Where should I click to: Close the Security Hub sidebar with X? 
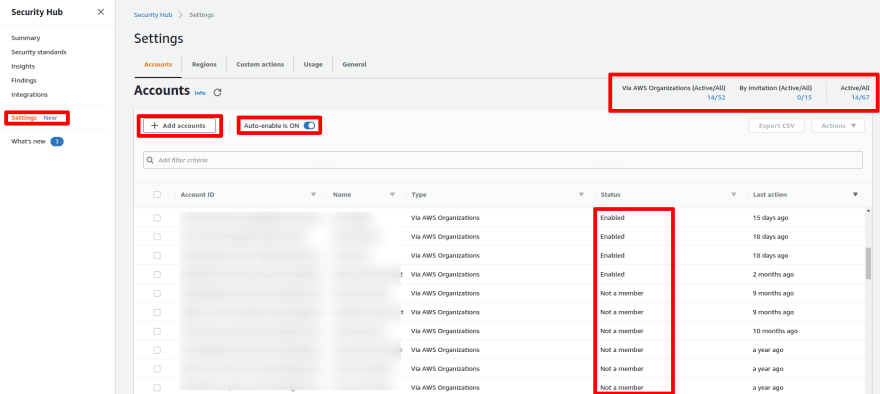click(x=100, y=12)
